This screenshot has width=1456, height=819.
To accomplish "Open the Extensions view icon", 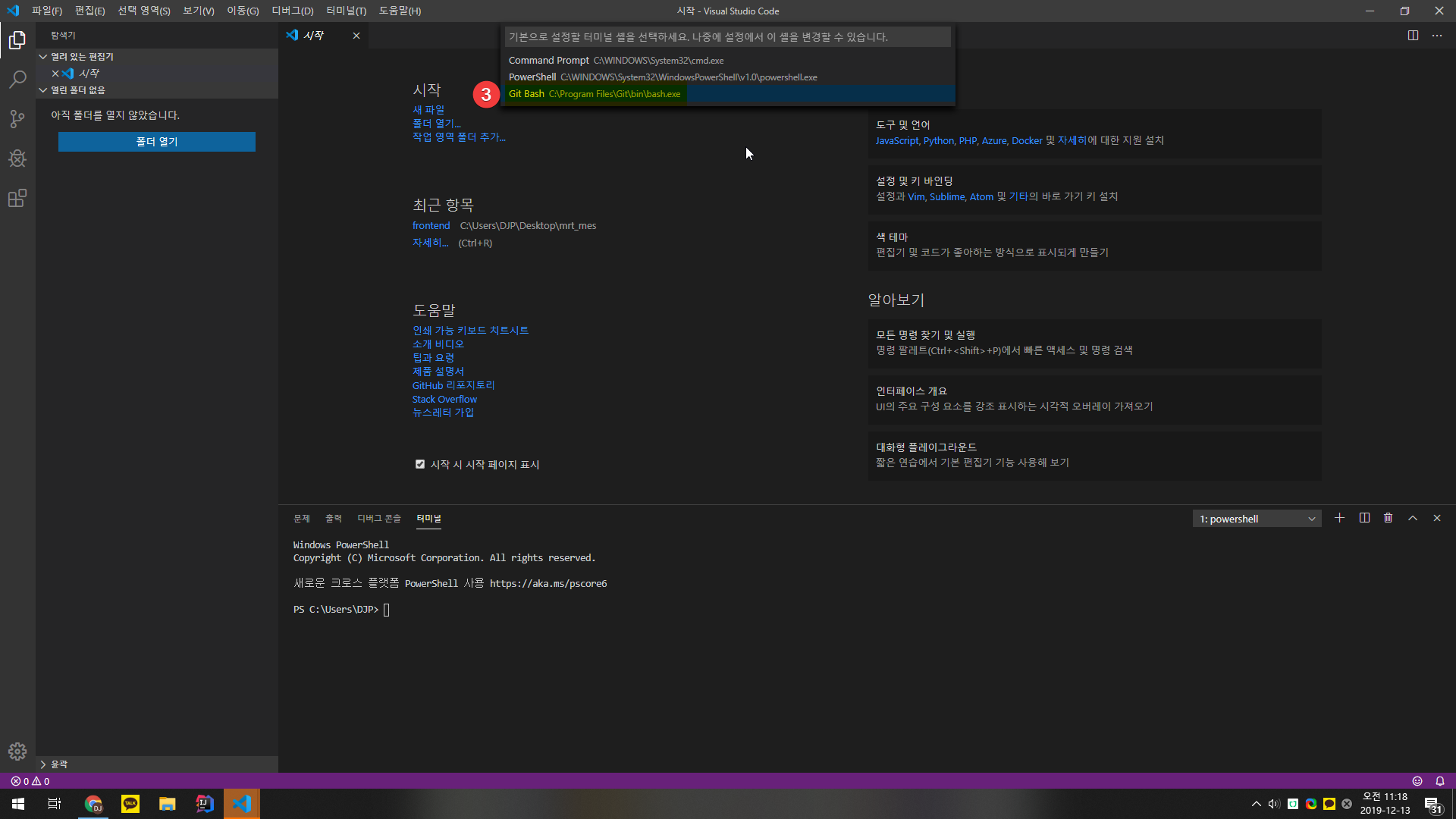I will click(17, 199).
